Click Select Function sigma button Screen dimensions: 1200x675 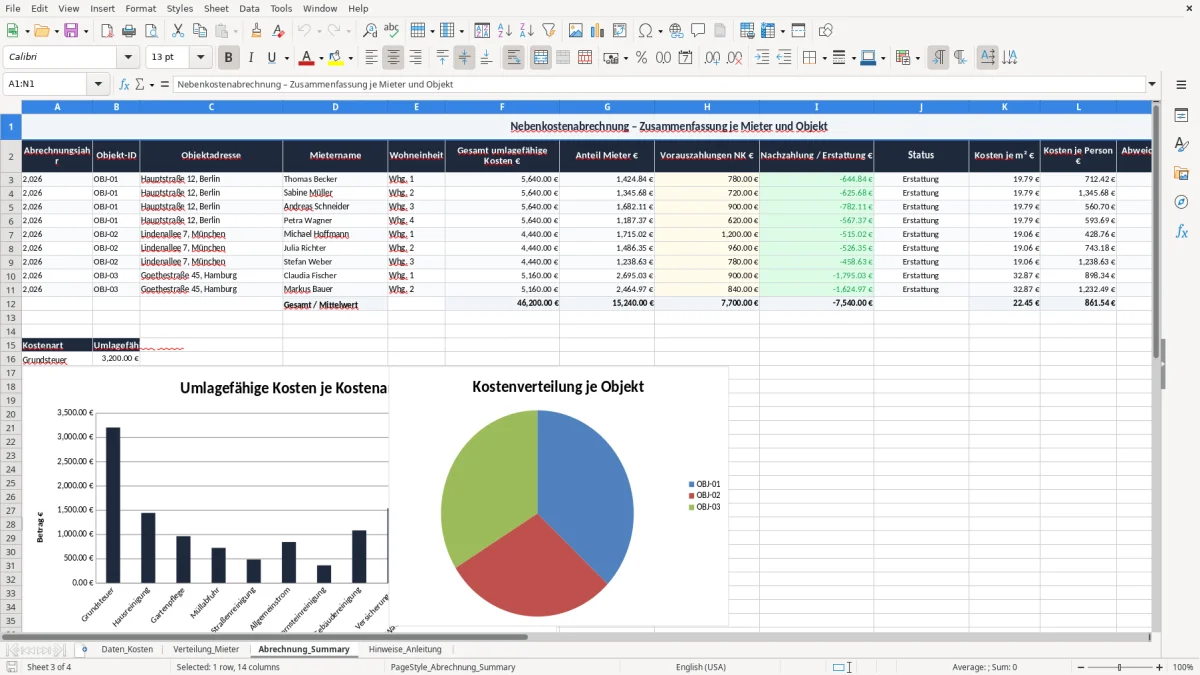point(140,84)
